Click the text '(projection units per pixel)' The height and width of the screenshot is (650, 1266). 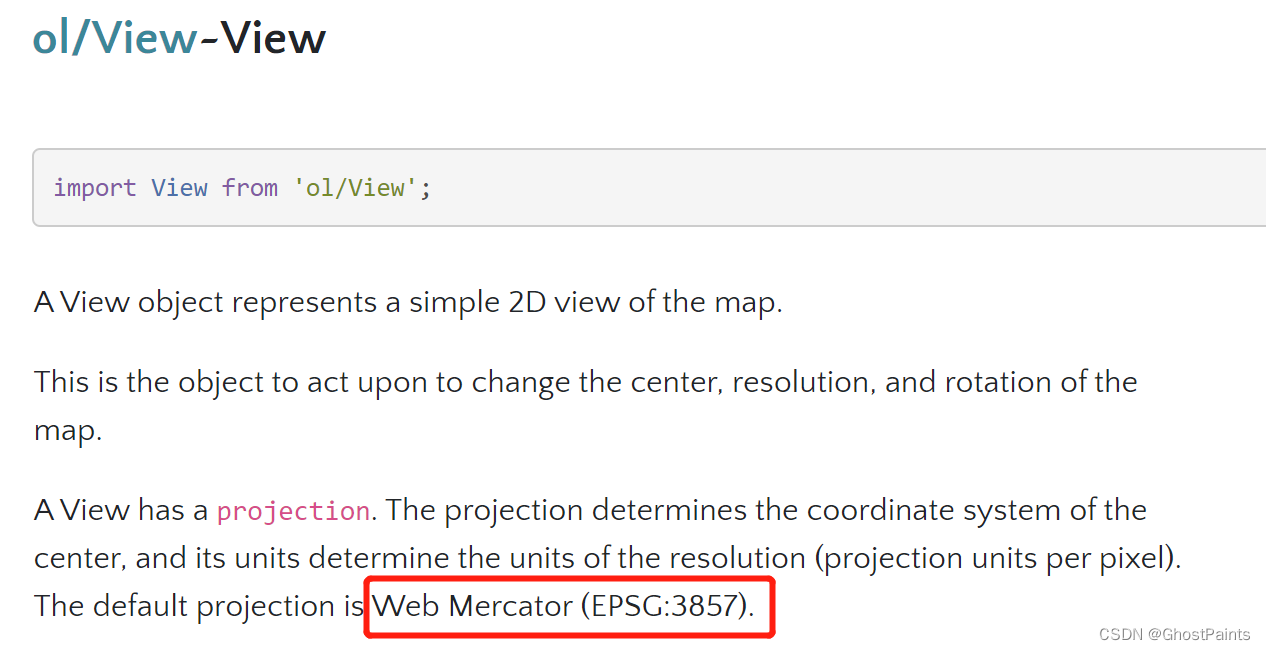tap(993, 558)
